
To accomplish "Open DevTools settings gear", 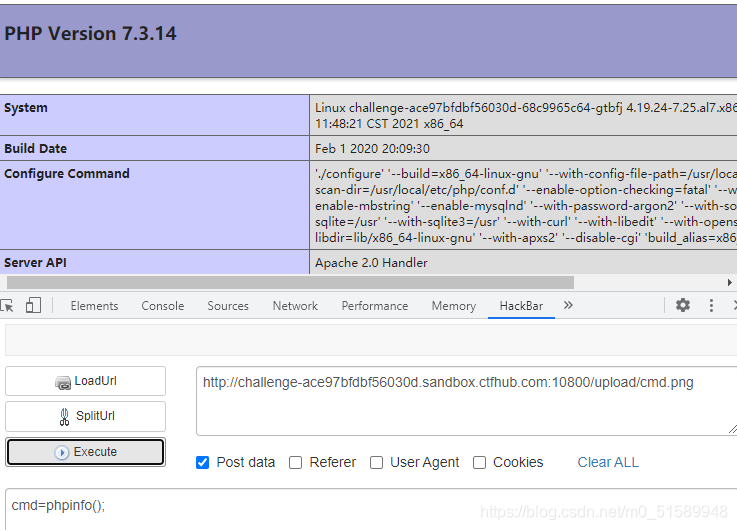I will pos(682,305).
